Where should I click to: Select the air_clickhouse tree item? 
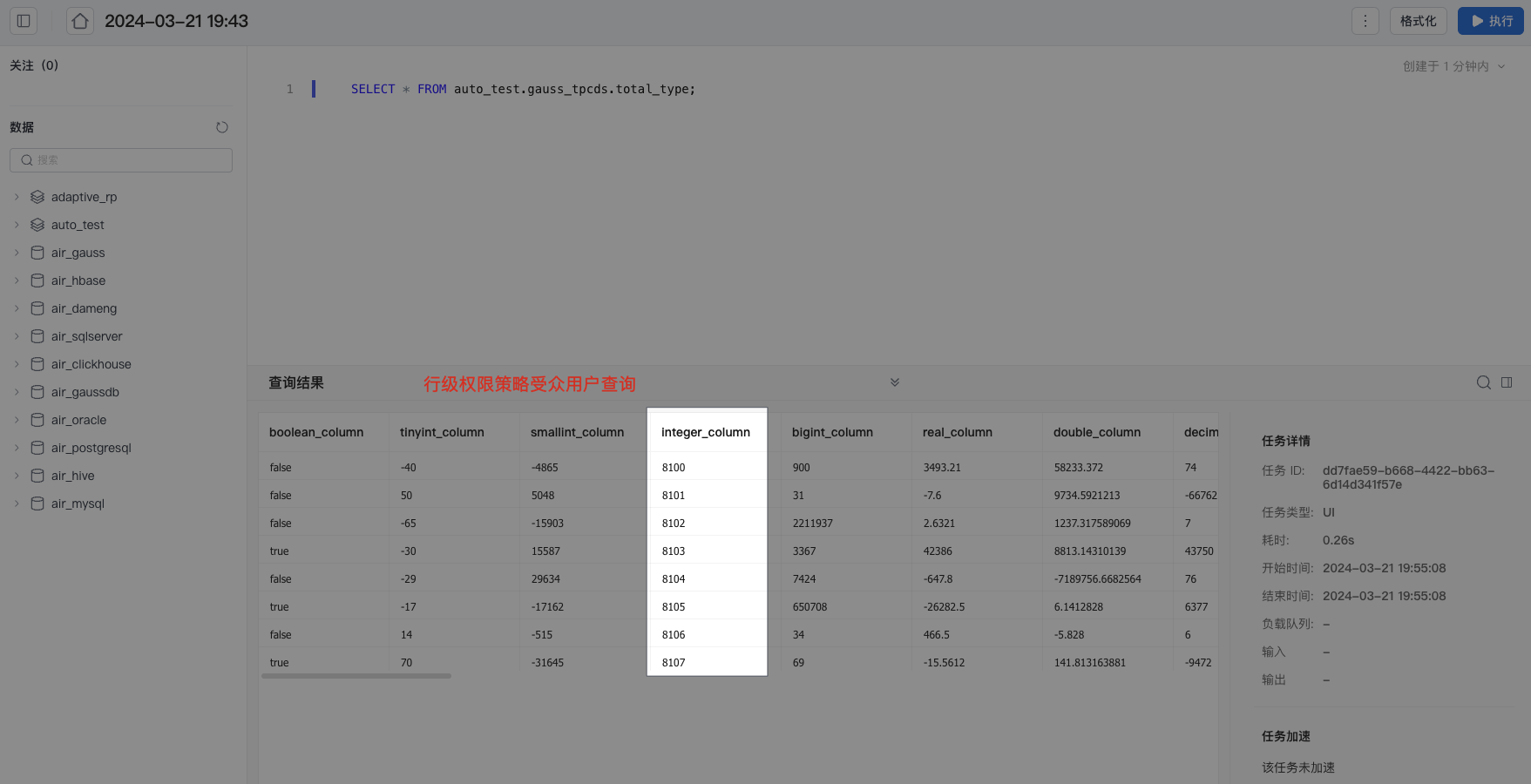[x=91, y=364]
